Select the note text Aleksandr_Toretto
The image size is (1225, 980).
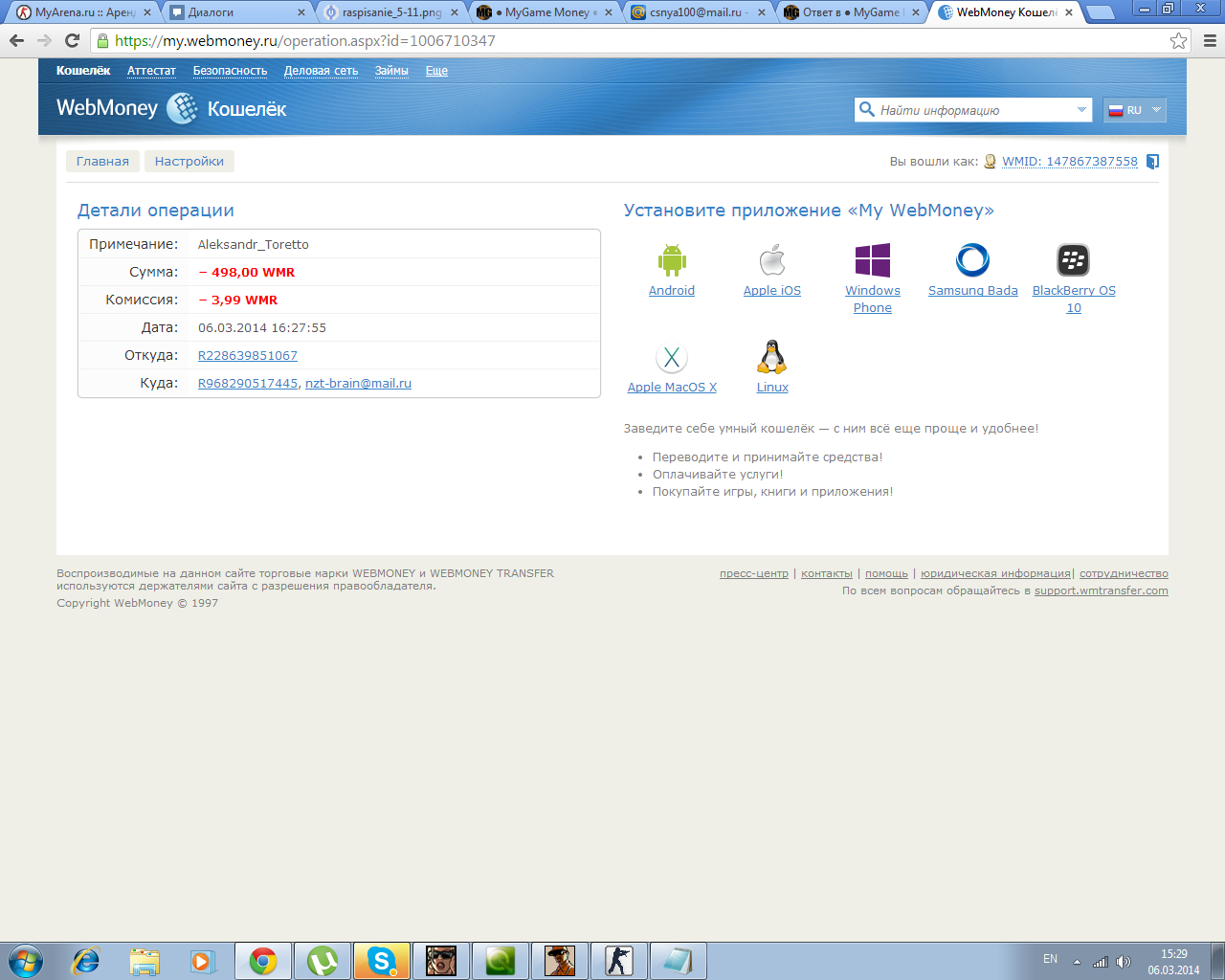pos(254,245)
